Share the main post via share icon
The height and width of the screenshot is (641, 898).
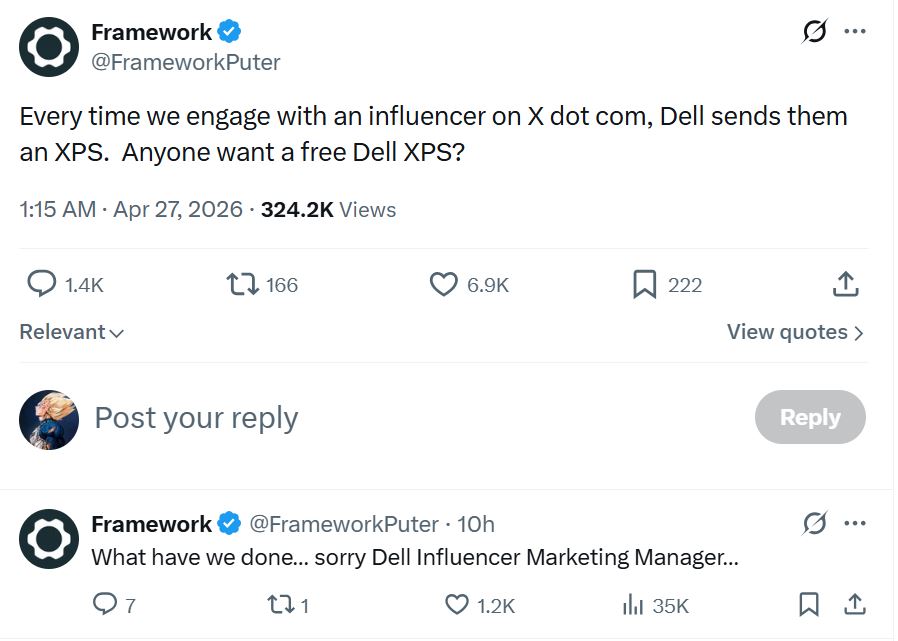tap(845, 285)
